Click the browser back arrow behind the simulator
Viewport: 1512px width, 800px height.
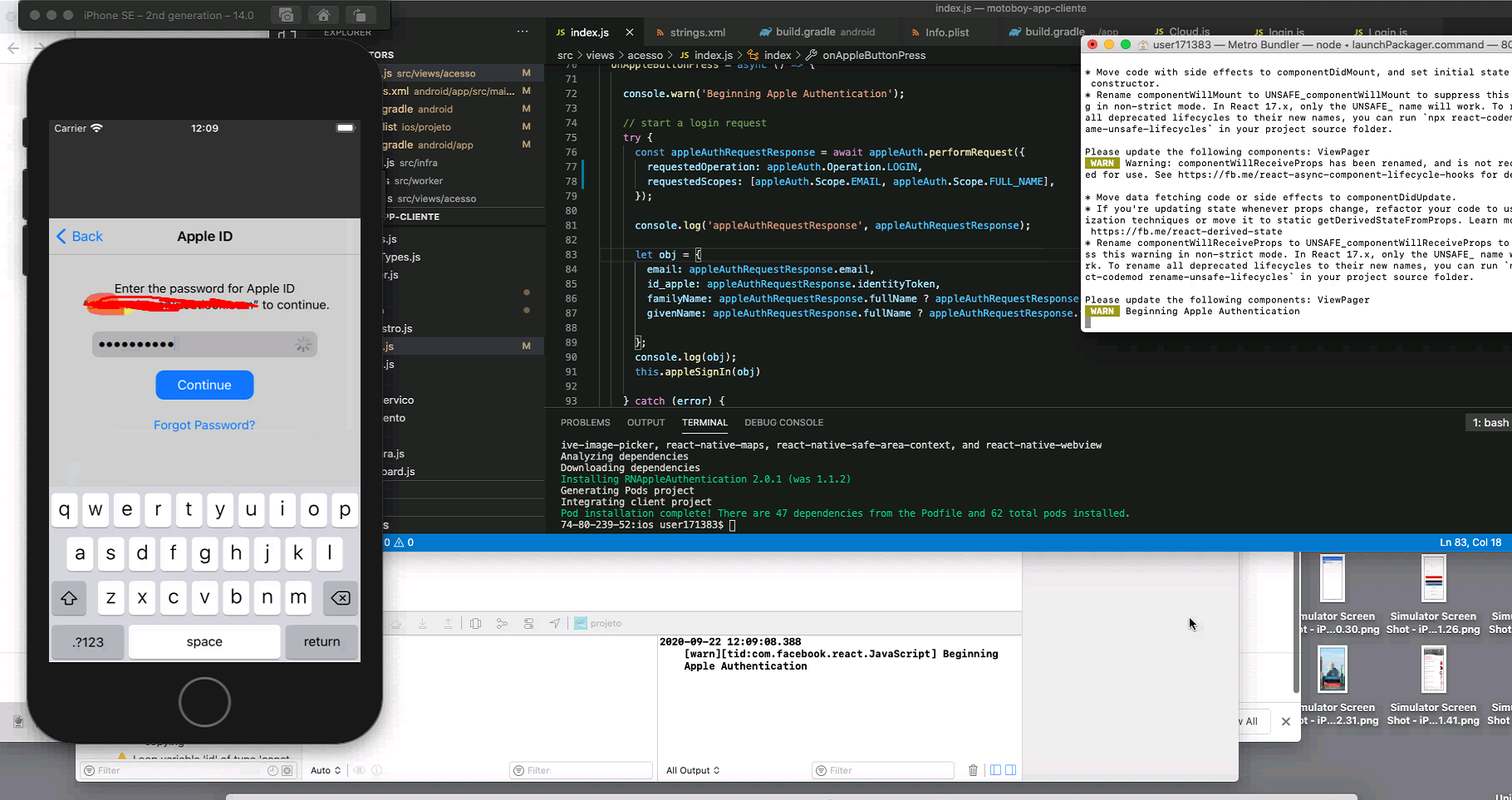pos(13,48)
